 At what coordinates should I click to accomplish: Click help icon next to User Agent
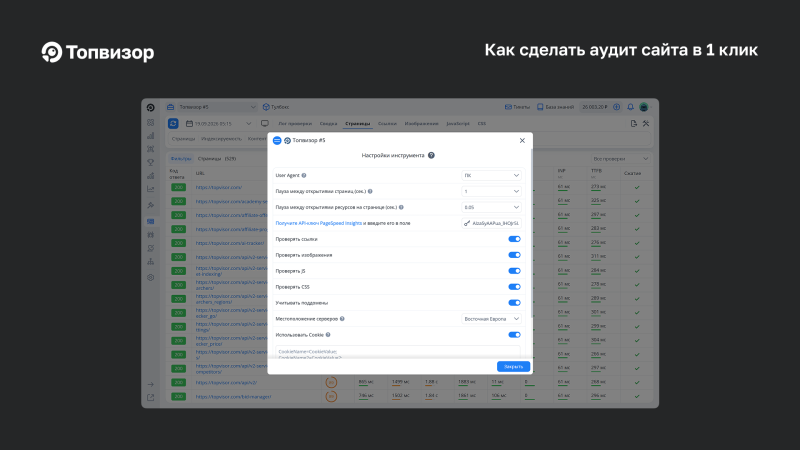(304, 176)
